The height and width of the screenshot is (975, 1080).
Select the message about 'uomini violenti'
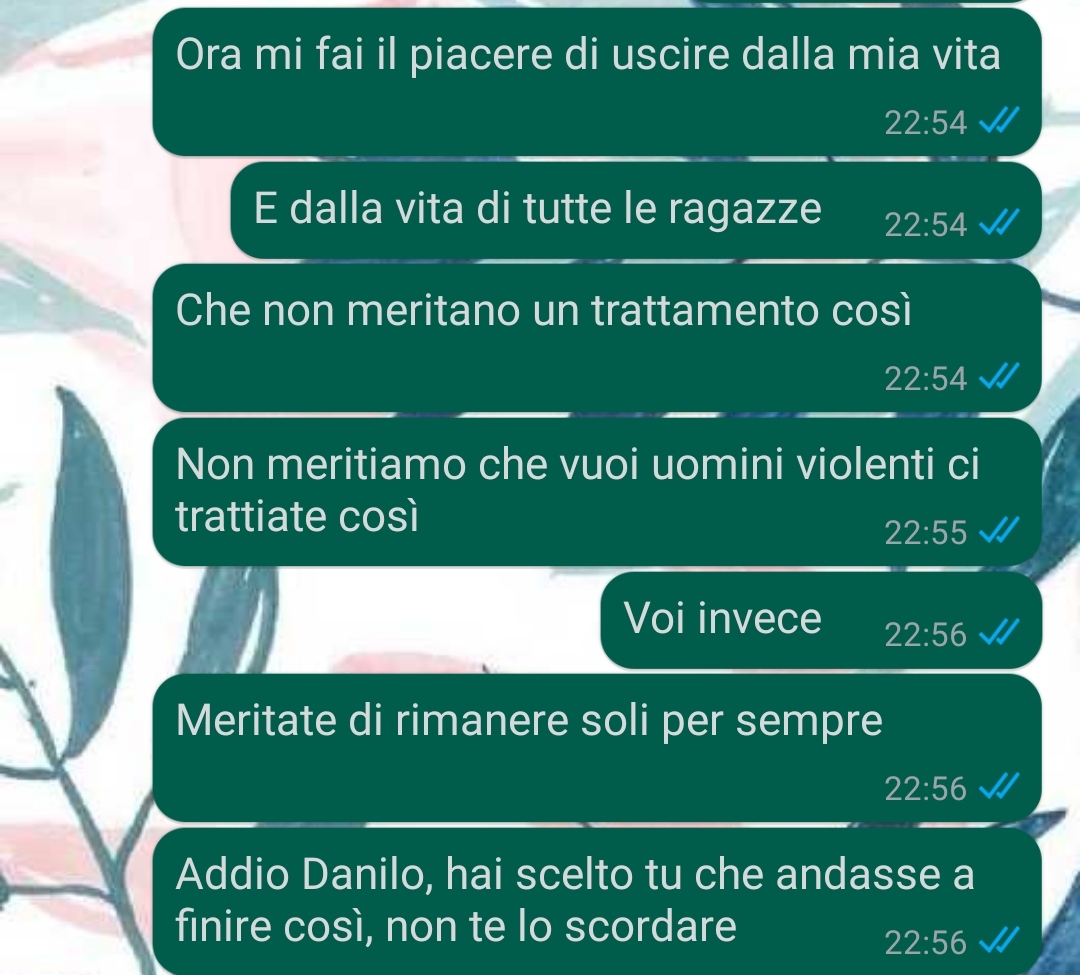click(596, 492)
